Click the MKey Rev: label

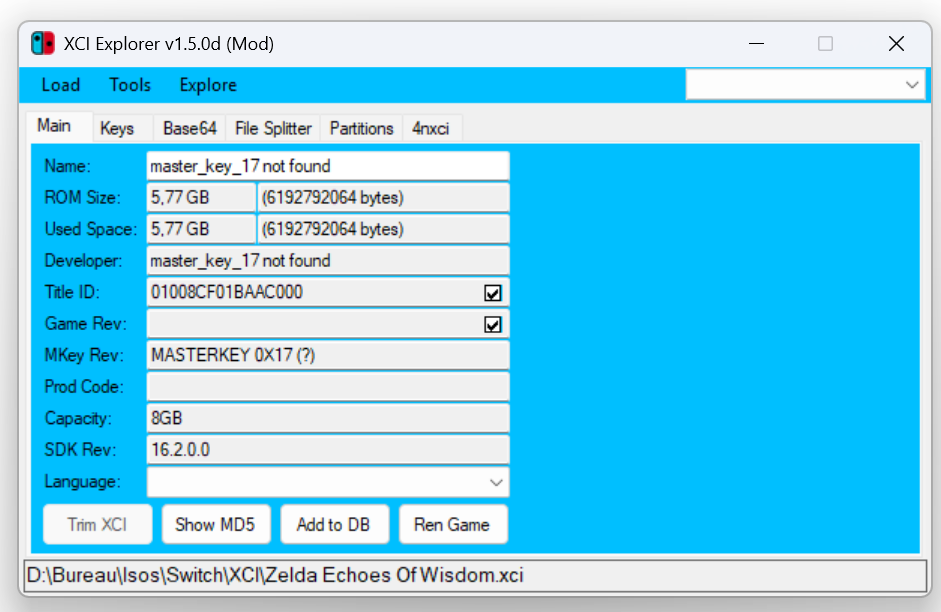[x=84, y=355]
